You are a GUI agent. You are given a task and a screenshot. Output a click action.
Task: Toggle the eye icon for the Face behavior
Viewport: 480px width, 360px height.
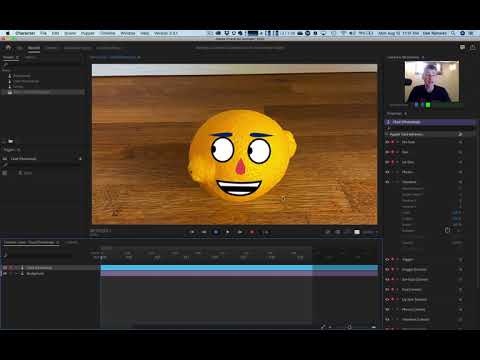[387, 152]
